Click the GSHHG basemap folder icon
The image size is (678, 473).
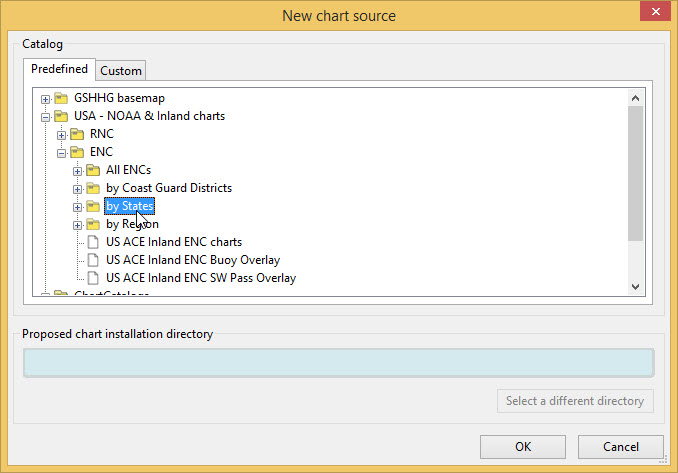point(62,98)
